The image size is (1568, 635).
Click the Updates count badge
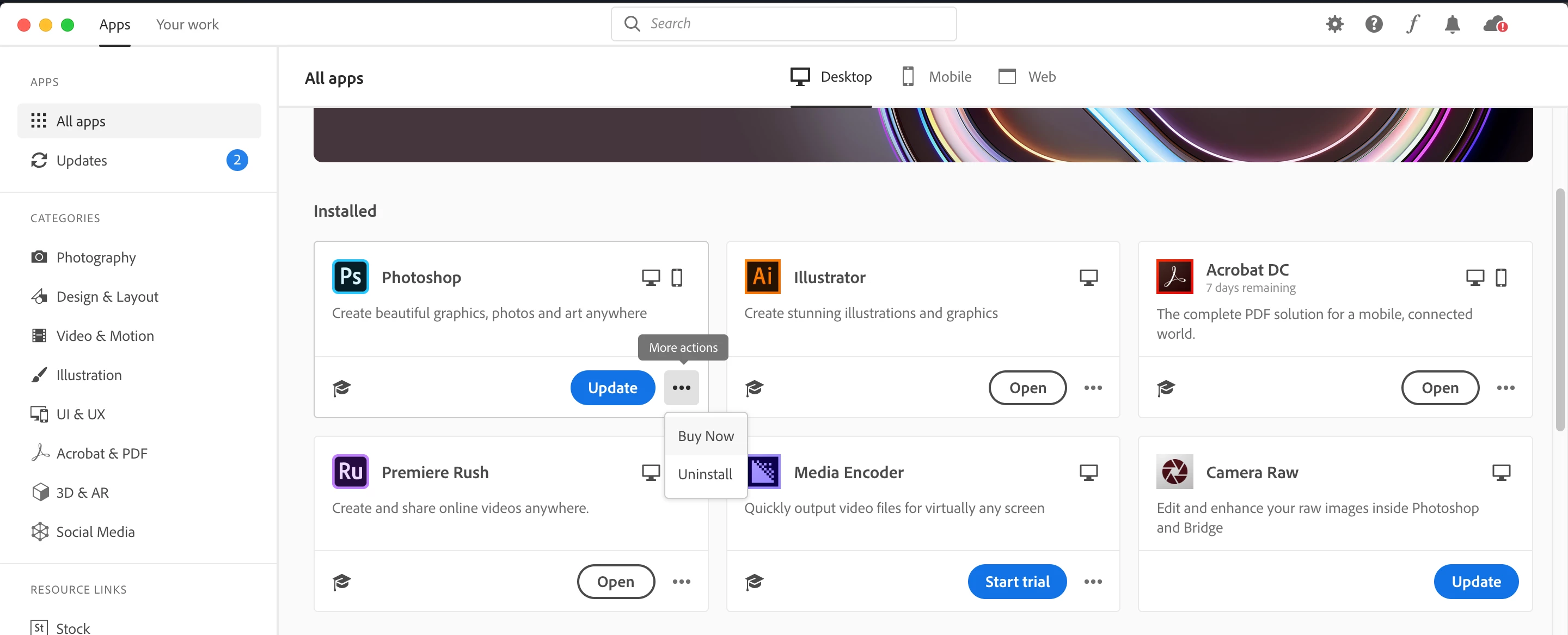click(x=237, y=160)
